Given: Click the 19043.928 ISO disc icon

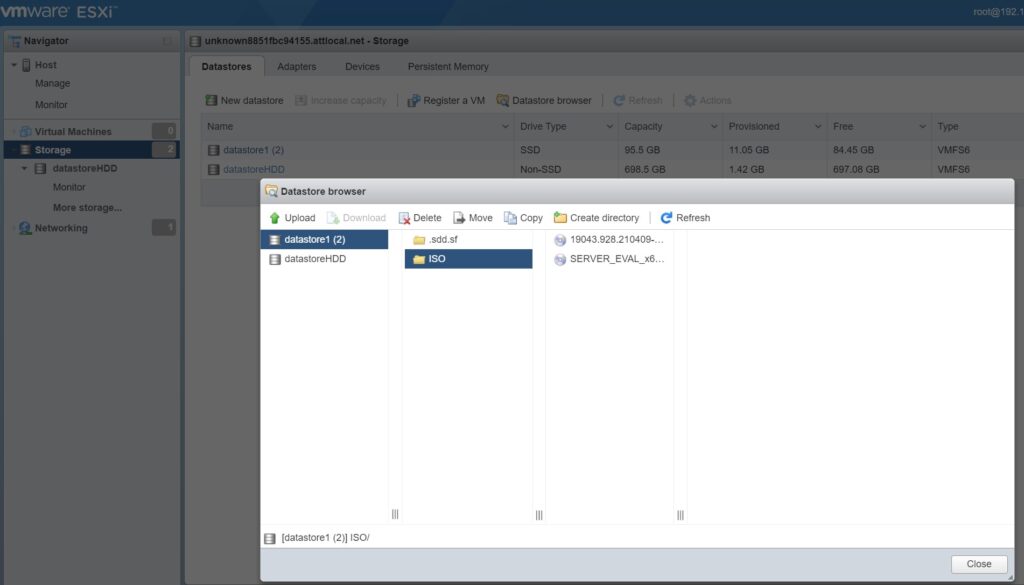Looking at the screenshot, I should coord(560,240).
